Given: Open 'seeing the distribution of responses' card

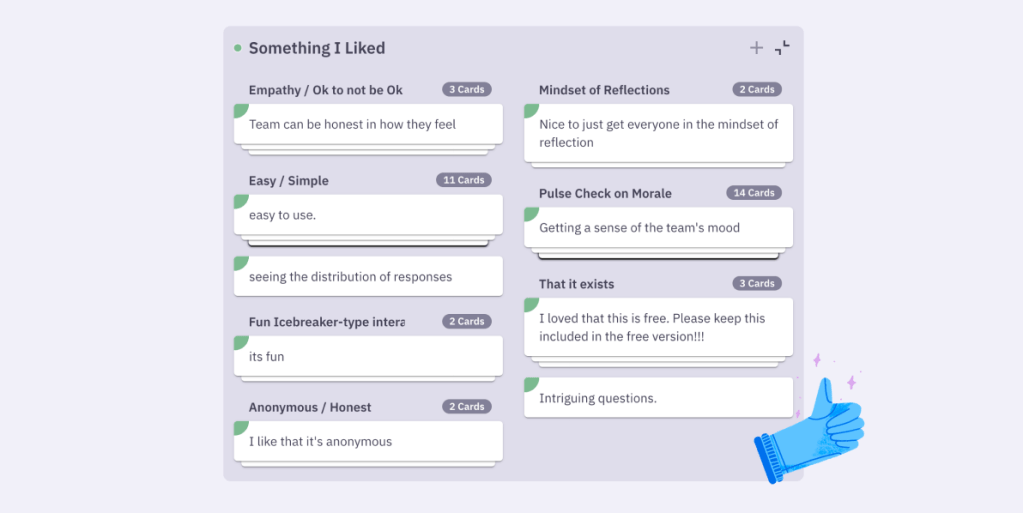Looking at the screenshot, I should tap(368, 276).
